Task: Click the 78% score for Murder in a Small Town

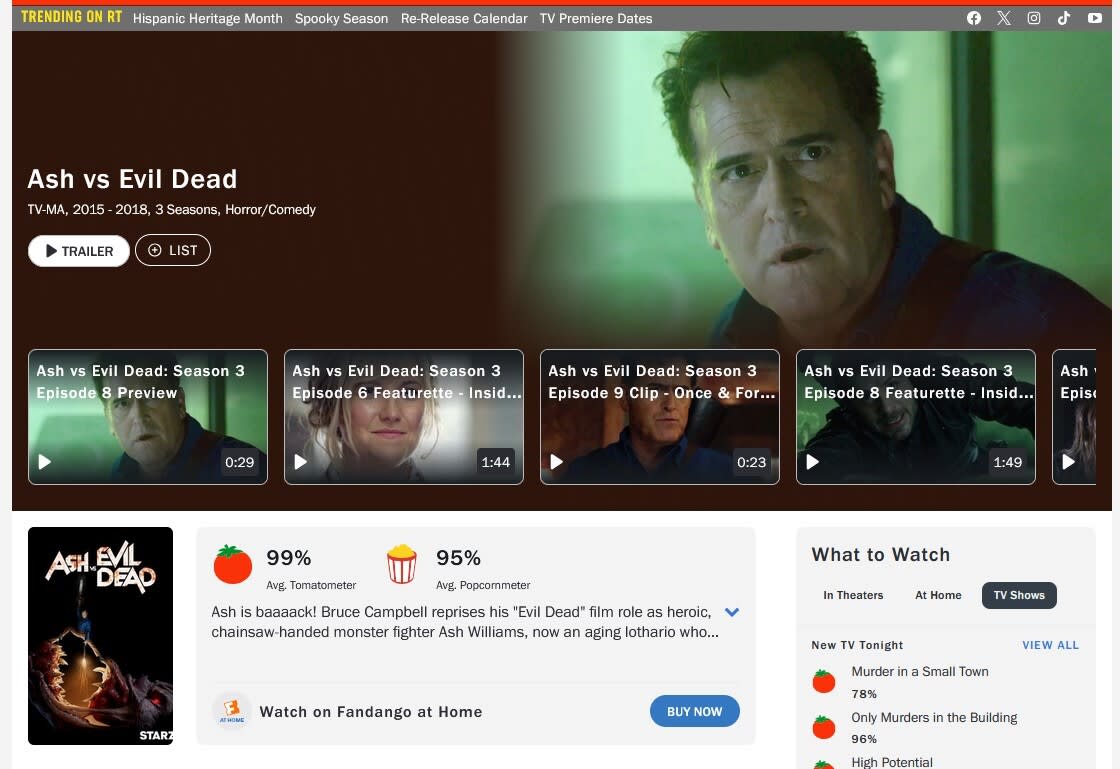Action: tap(864, 693)
